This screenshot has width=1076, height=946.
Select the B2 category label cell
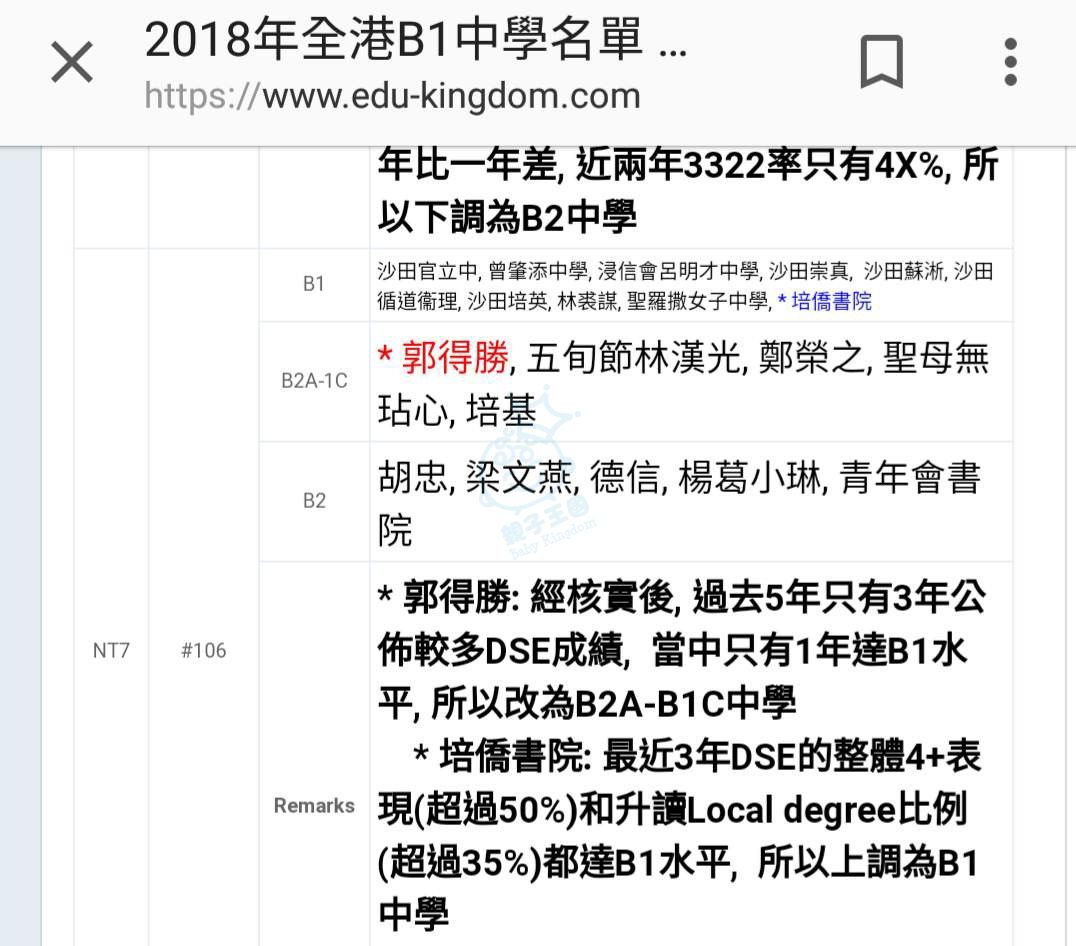click(314, 501)
